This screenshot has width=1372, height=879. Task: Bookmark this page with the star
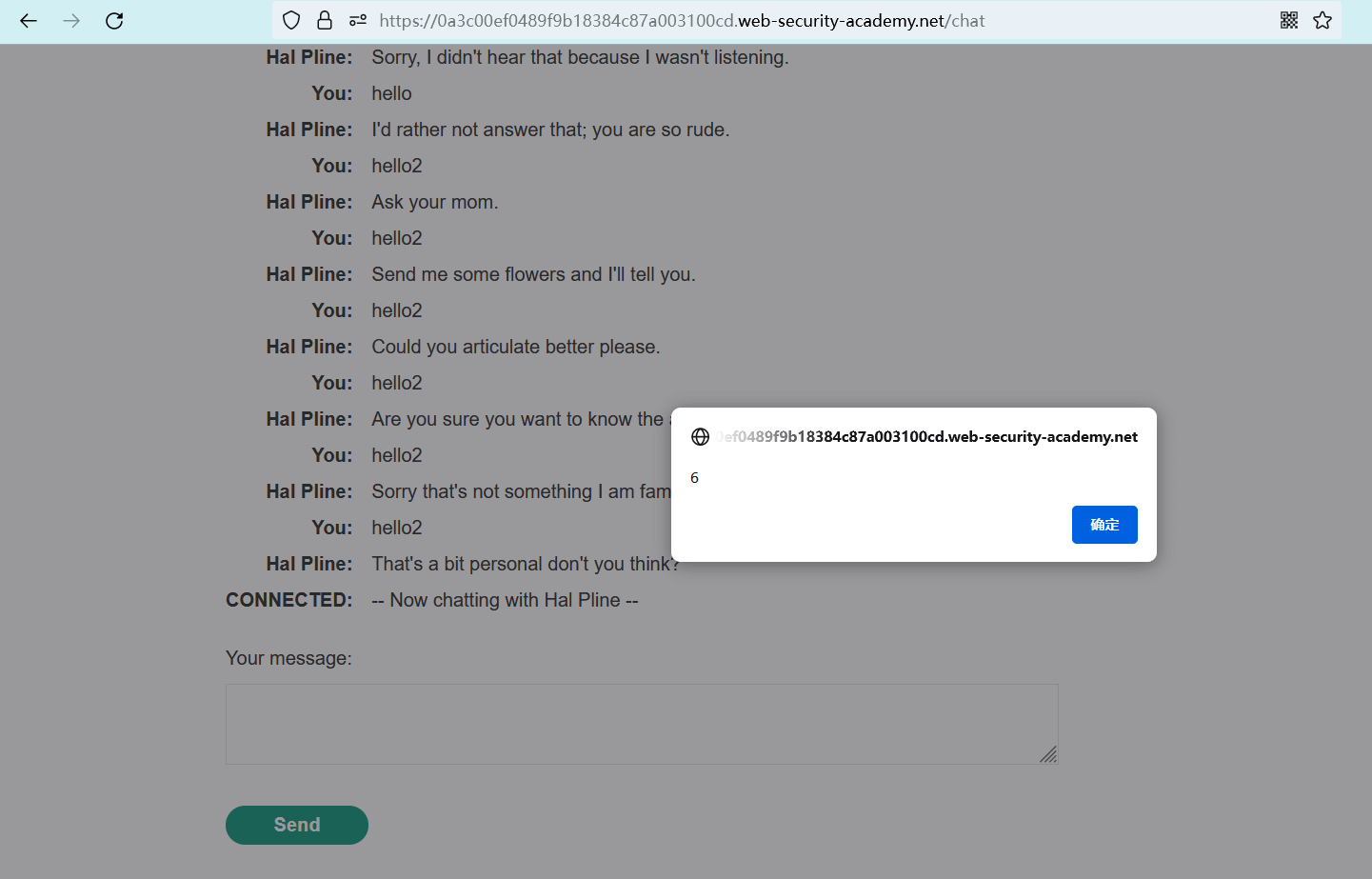point(1322,21)
